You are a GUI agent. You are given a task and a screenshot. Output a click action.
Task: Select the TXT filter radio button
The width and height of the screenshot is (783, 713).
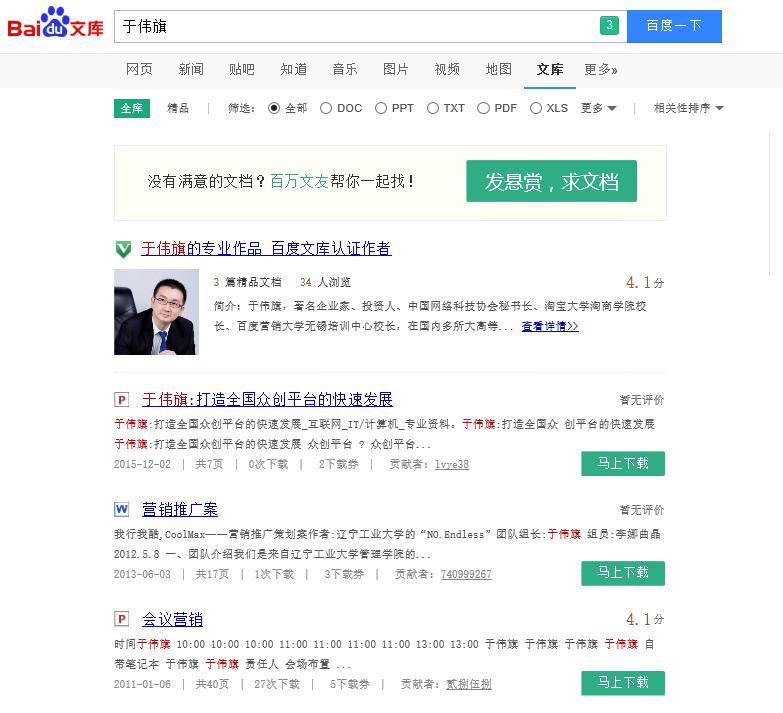(433, 108)
